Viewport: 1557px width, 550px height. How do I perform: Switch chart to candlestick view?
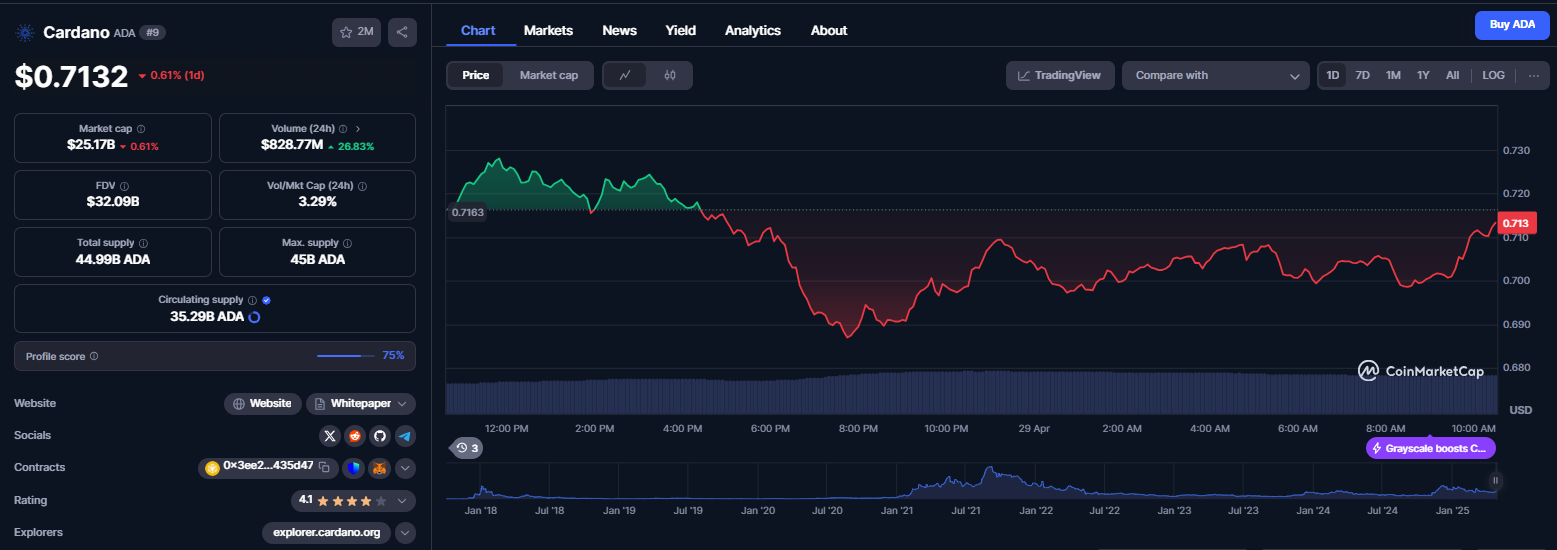coord(670,75)
